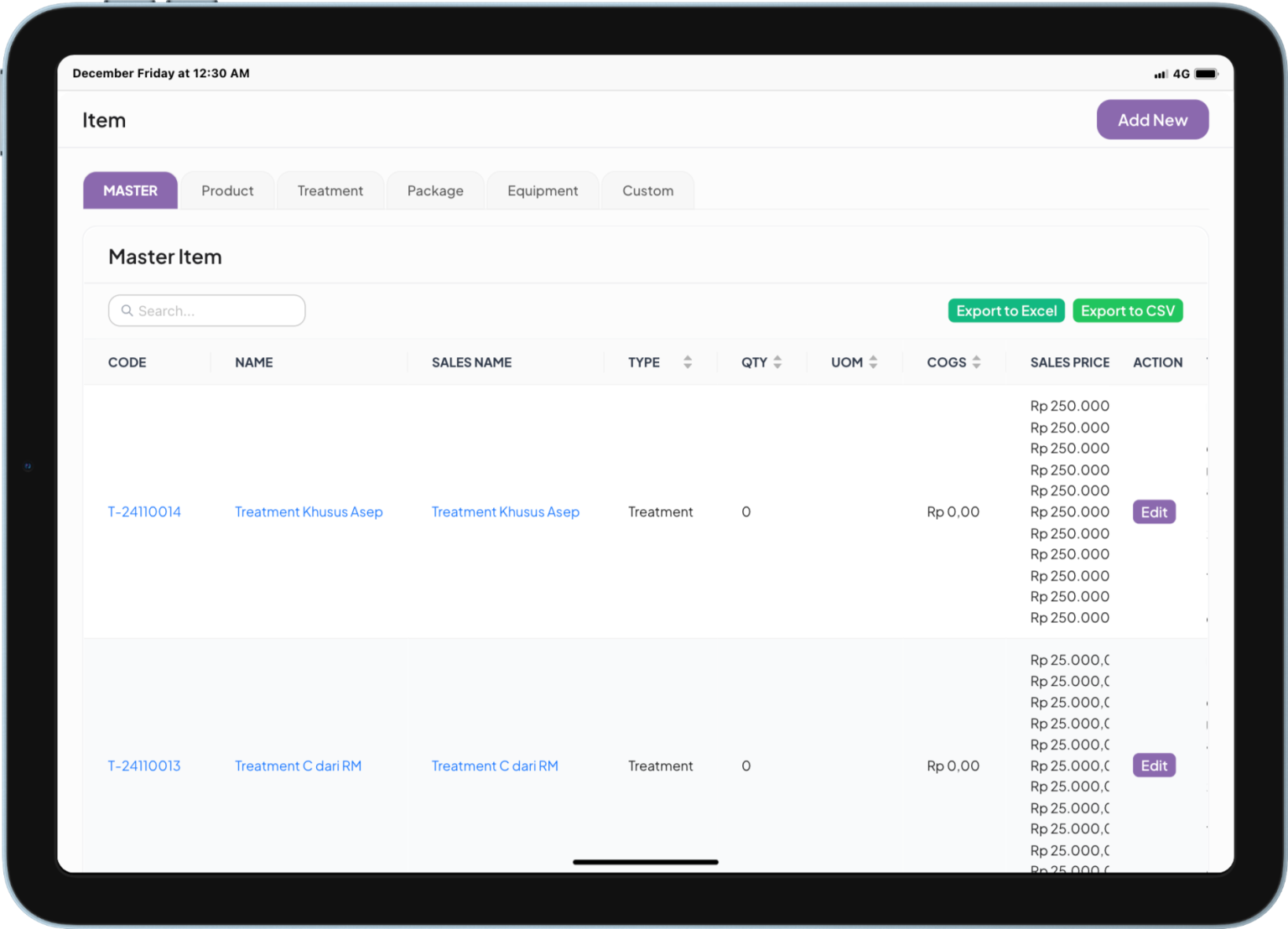Viewport: 1288px width, 929px height.
Task: Sort by UOM column arrows
Action: [x=873, y=362]
